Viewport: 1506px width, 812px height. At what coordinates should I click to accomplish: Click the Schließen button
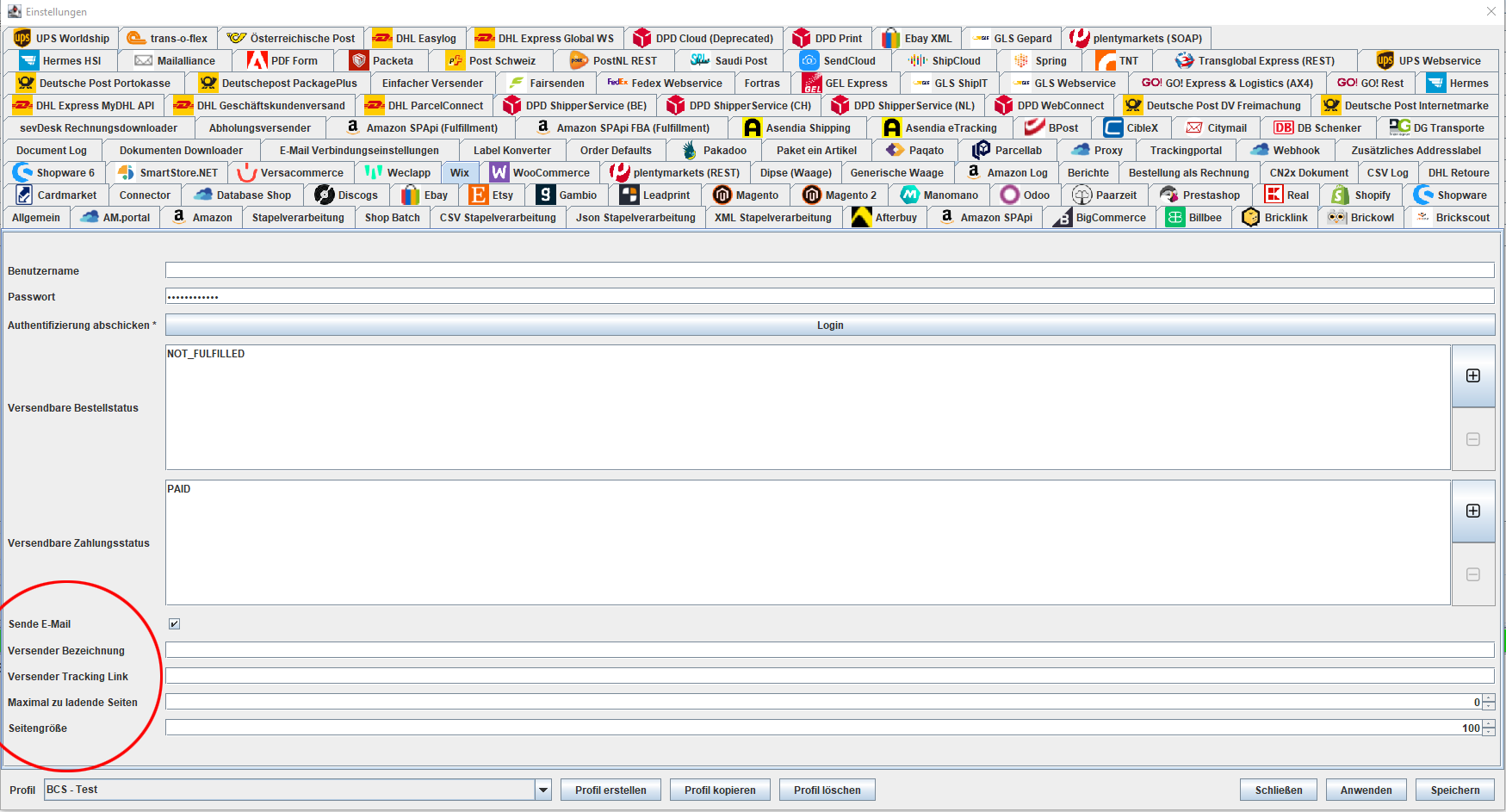click(x=1279, y=790)
